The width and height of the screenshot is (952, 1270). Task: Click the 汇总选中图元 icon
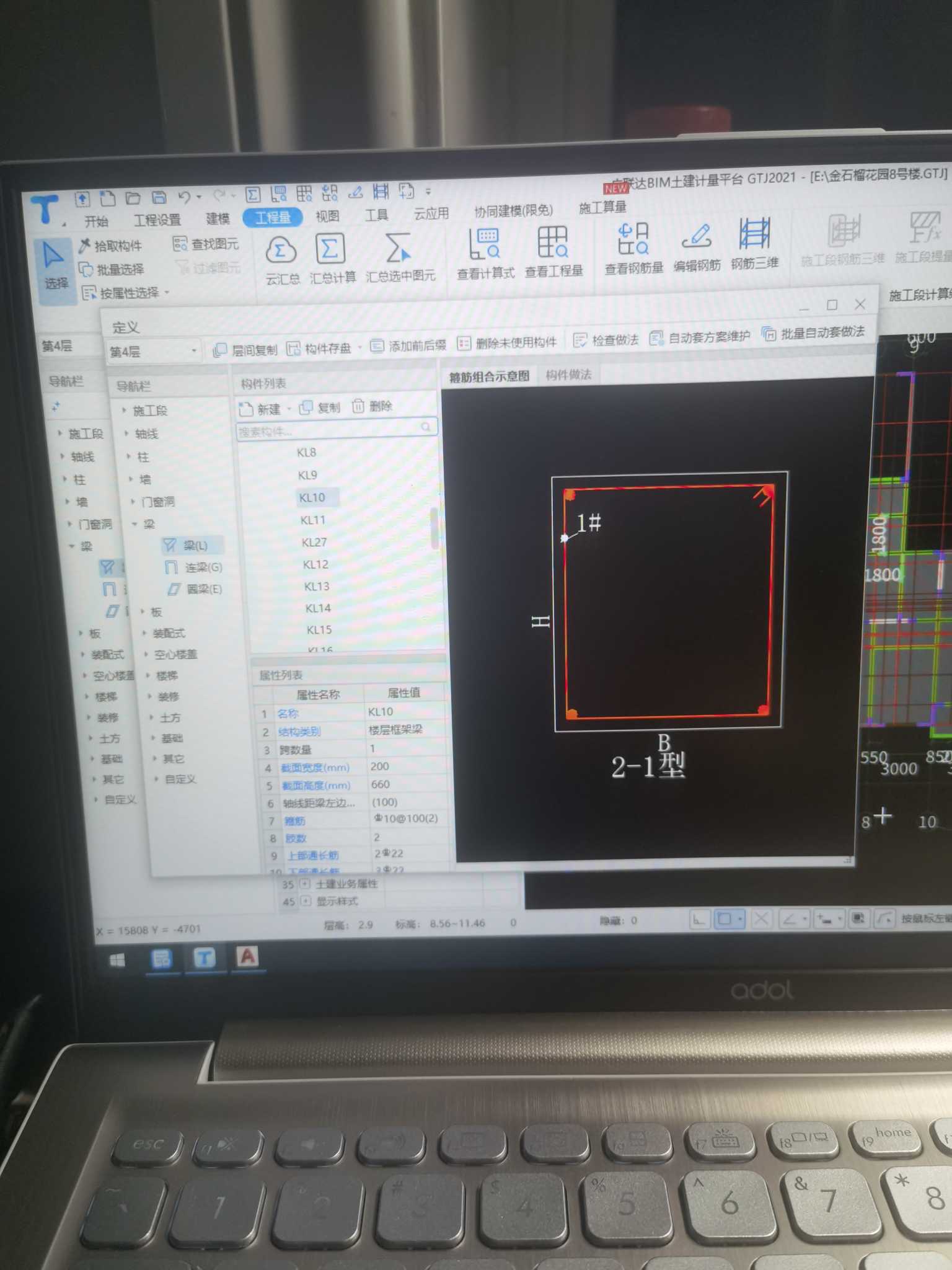point(400,258)
